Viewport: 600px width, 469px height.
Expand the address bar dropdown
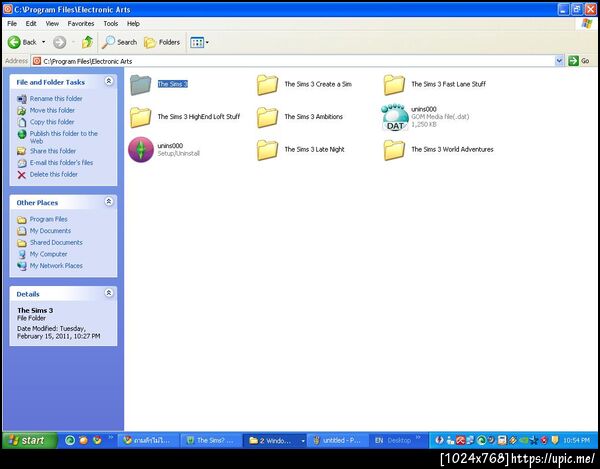click(x=560, y=61)
